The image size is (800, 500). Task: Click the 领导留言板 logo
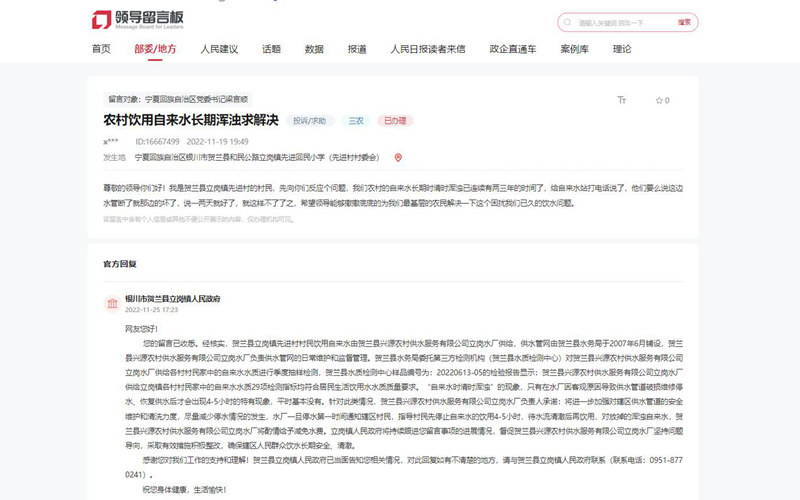pyautogui.click(x=137, y=21)
